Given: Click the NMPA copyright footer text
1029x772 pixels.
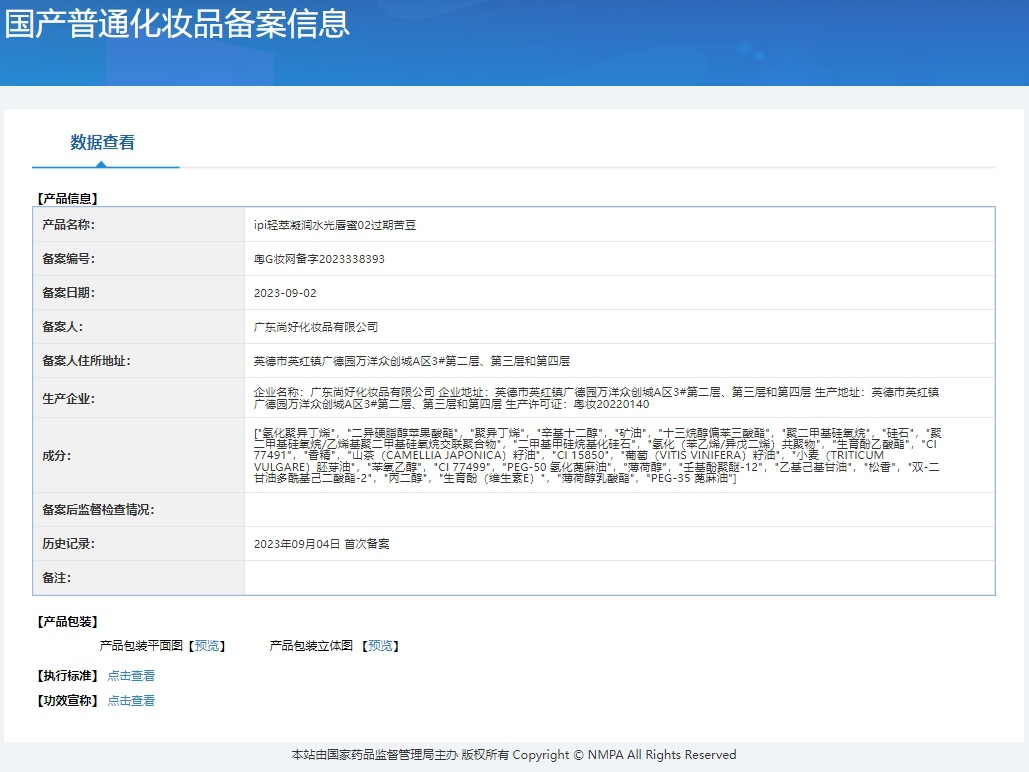Looking at the screenshot, I should coord(514,755).
